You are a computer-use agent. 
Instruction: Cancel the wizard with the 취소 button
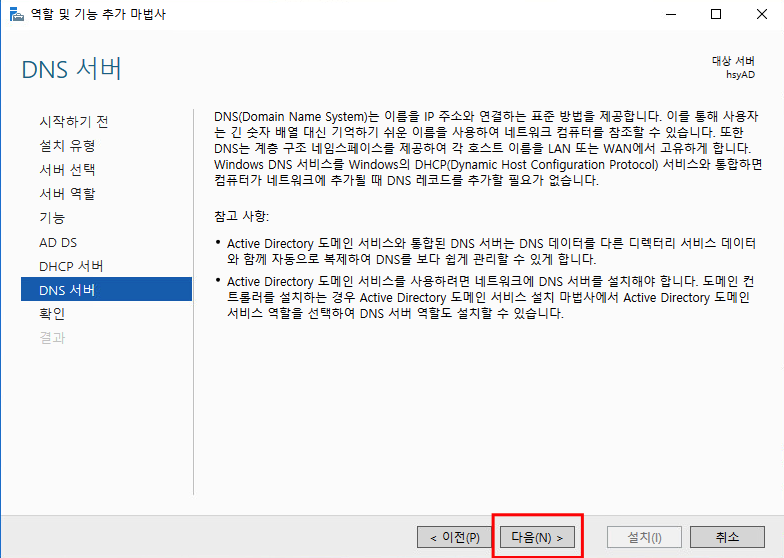(727, 538)
